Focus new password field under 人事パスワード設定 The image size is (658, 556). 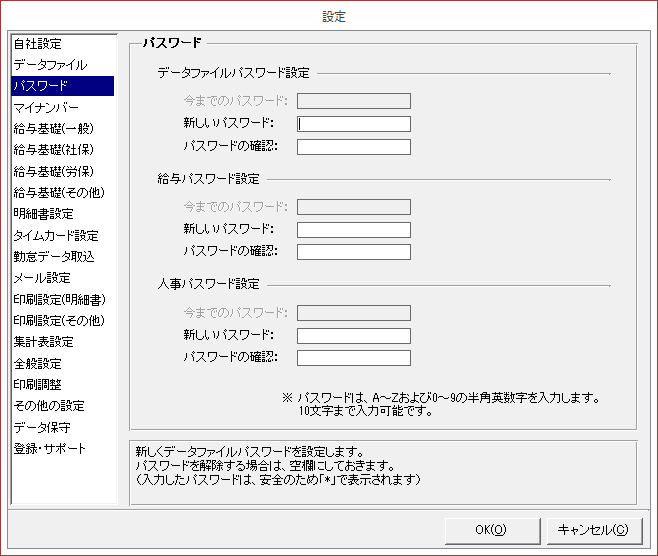(354, 336)
